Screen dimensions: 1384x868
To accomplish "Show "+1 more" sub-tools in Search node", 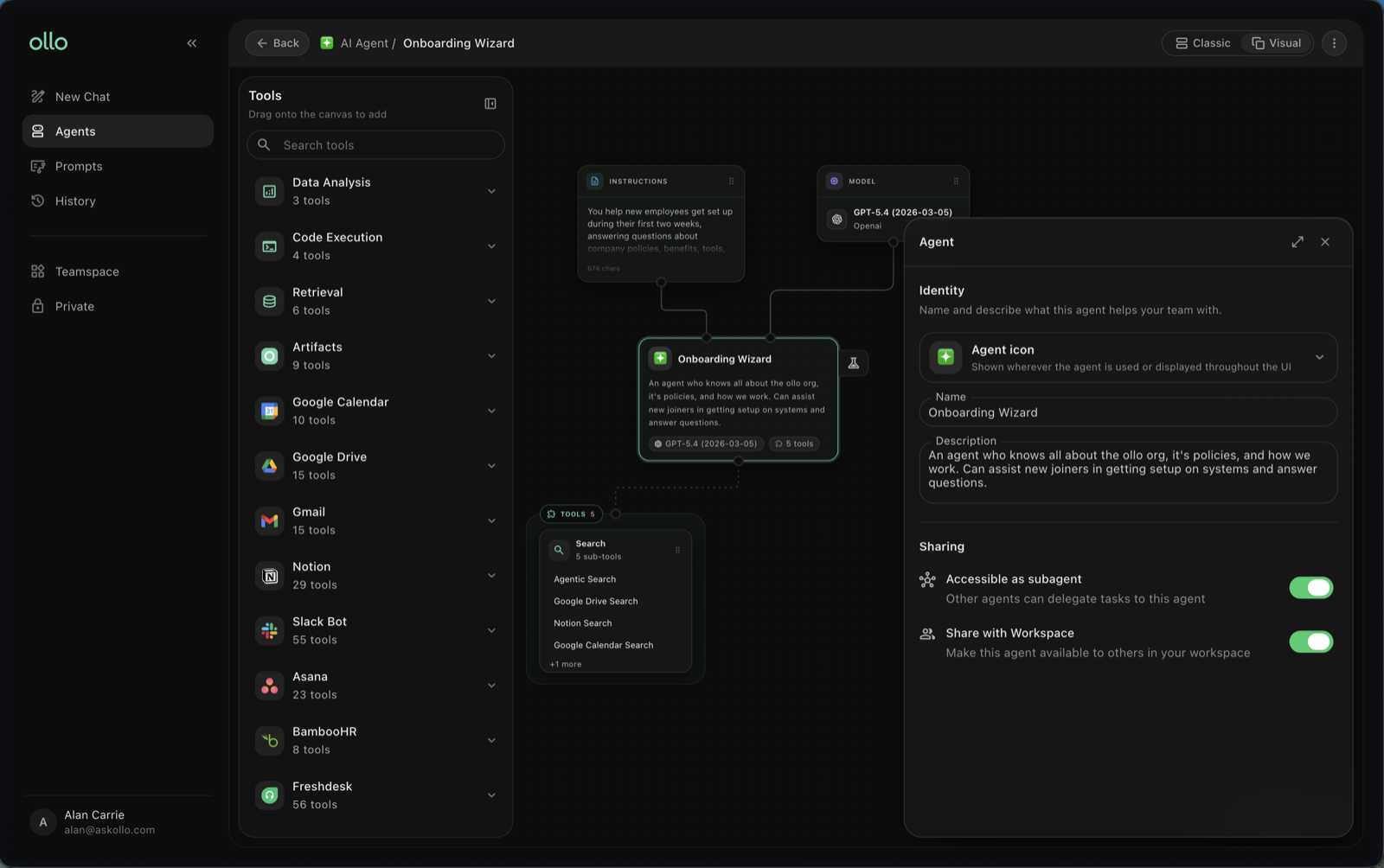I will pyautogui.click(x=566, y=664).
